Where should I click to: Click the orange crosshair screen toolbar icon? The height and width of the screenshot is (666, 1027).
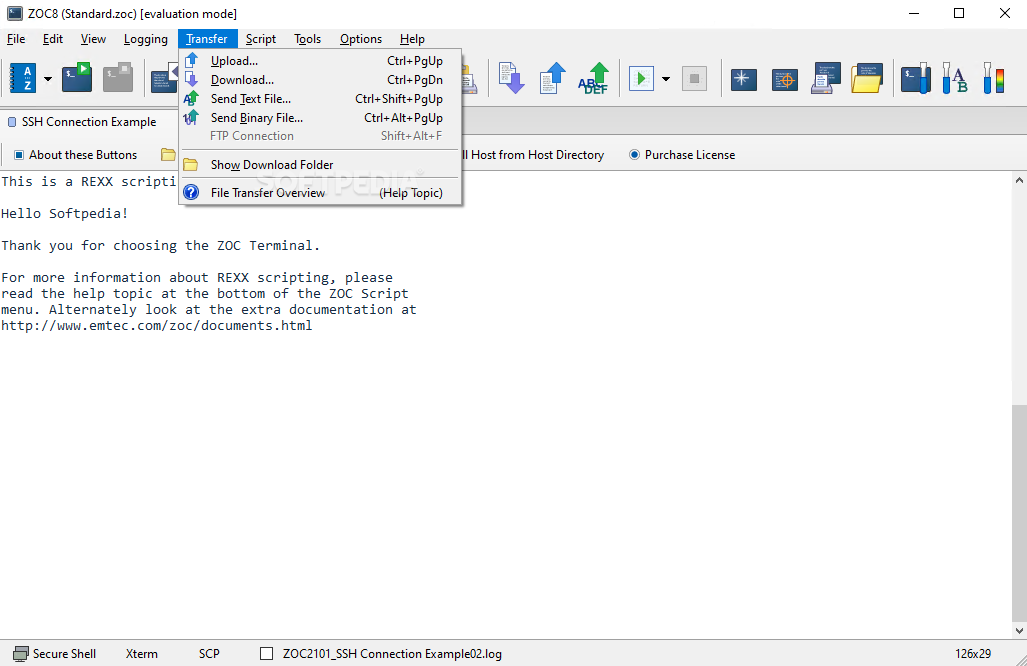click(x=785, y=79)
